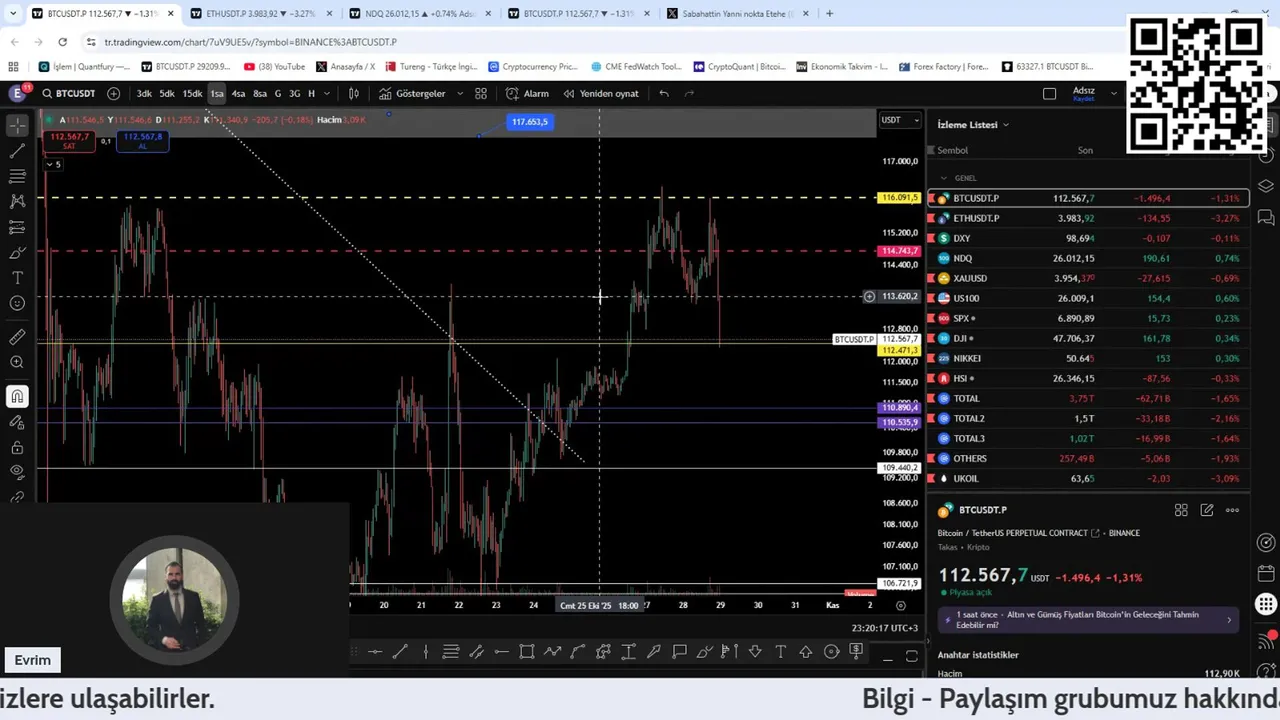
Task: Open the indicator templates grid
Action: click(481, 93)
